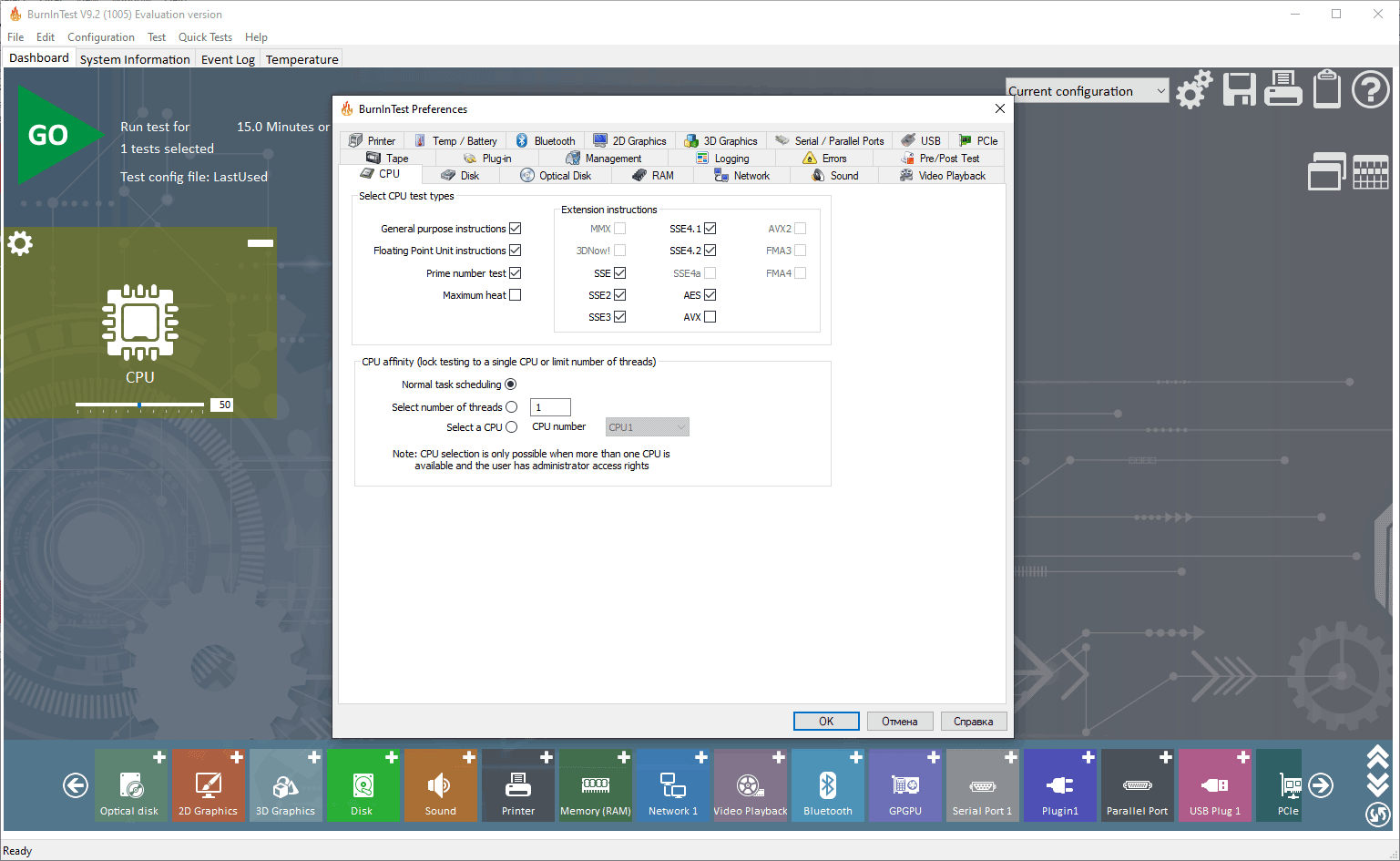The width and height of the screenshot is (1400, 861).
Task: Open the Configuration menu
Action: coord(101,37)
